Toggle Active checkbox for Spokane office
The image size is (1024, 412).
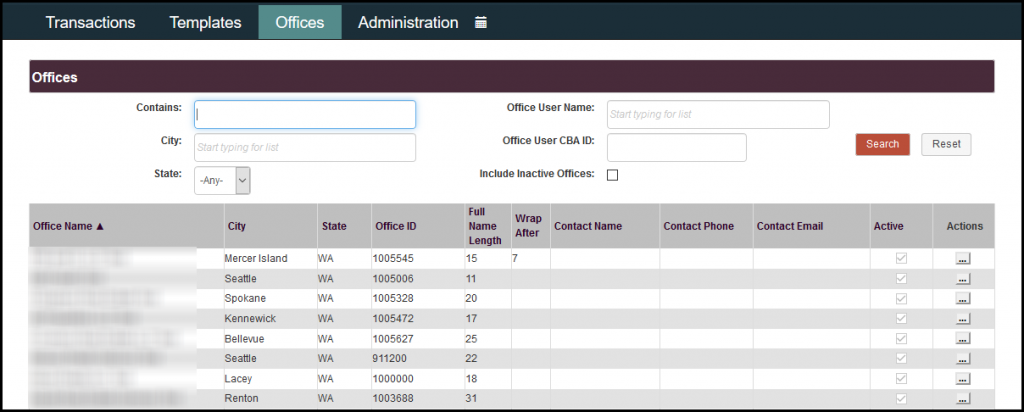(x=901, y=298)
